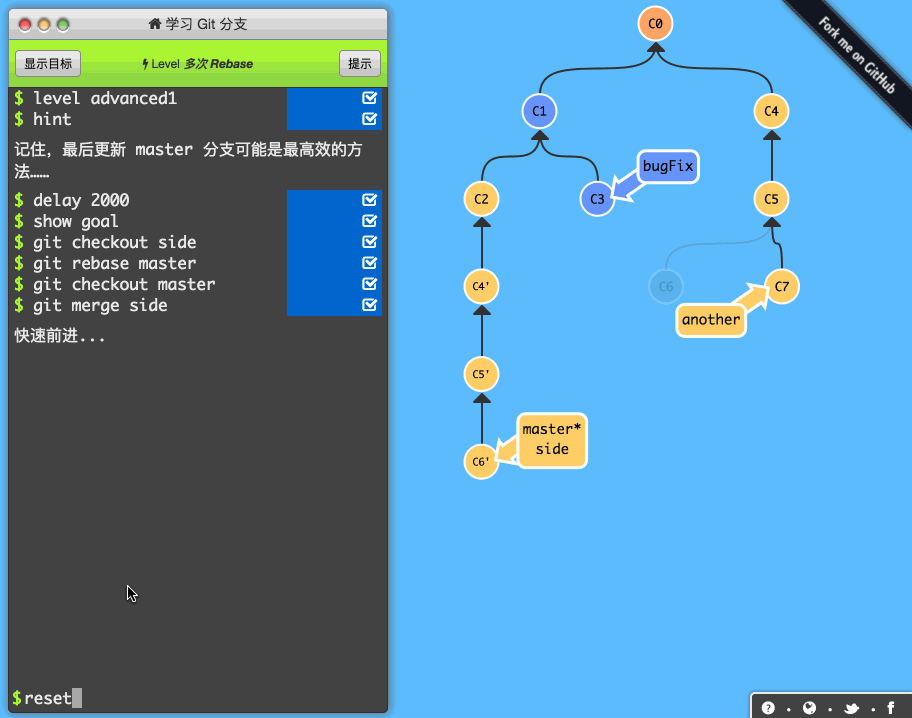The image size is (912, 718).
Task: Click commit node C6' at the branch tip
Action: [480, 462]
